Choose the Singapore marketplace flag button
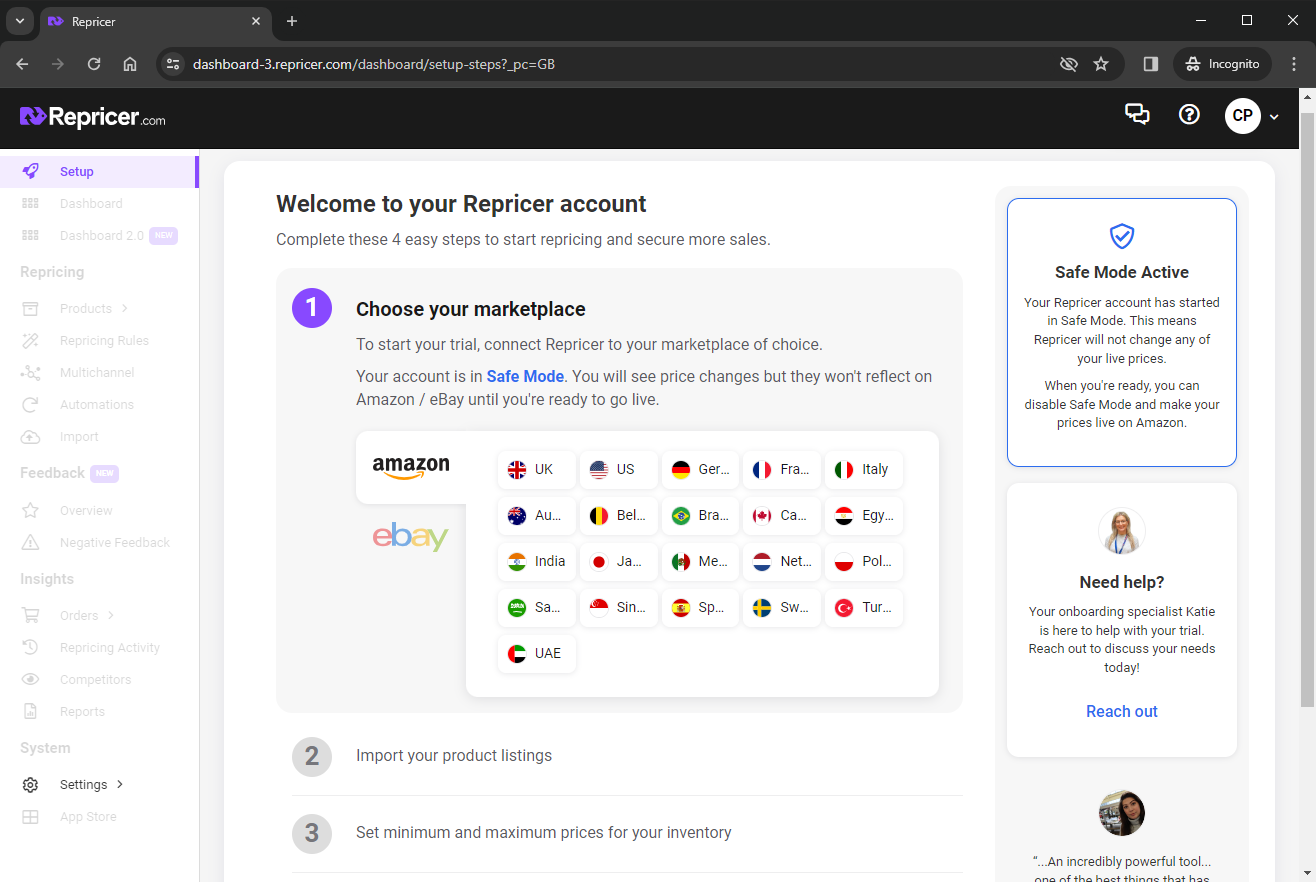This screenshot has height=882, width=1316. tap(619, 607)
